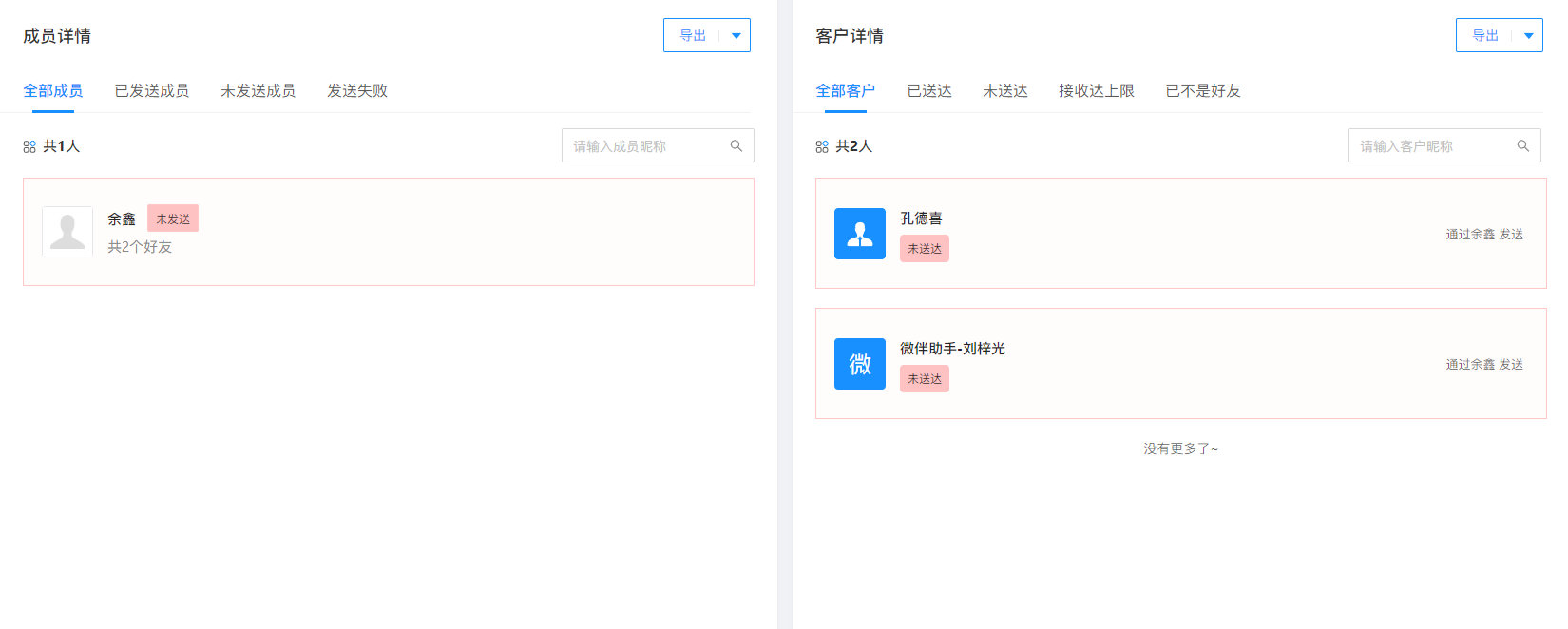Image resolution: width=1568 pixels, height=629 pixels.
Task: Switch to the 已发送成员 tab
Action: [x=151, y=91]
